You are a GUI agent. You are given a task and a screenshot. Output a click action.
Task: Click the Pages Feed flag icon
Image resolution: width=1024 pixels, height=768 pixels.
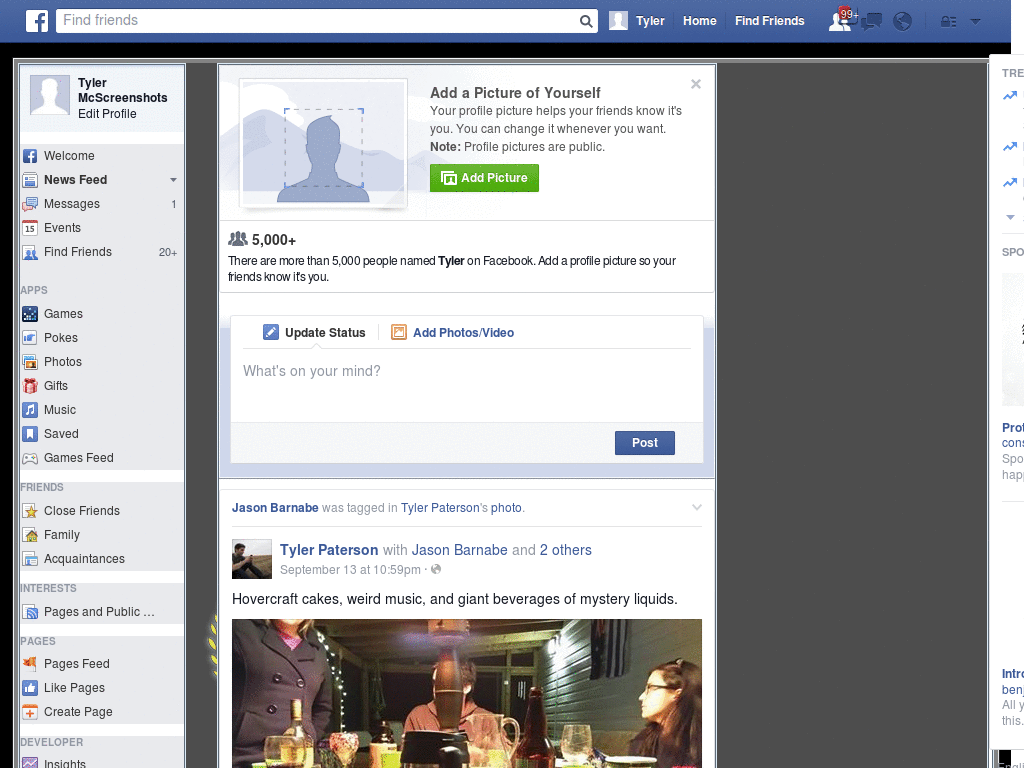[30, 664]
